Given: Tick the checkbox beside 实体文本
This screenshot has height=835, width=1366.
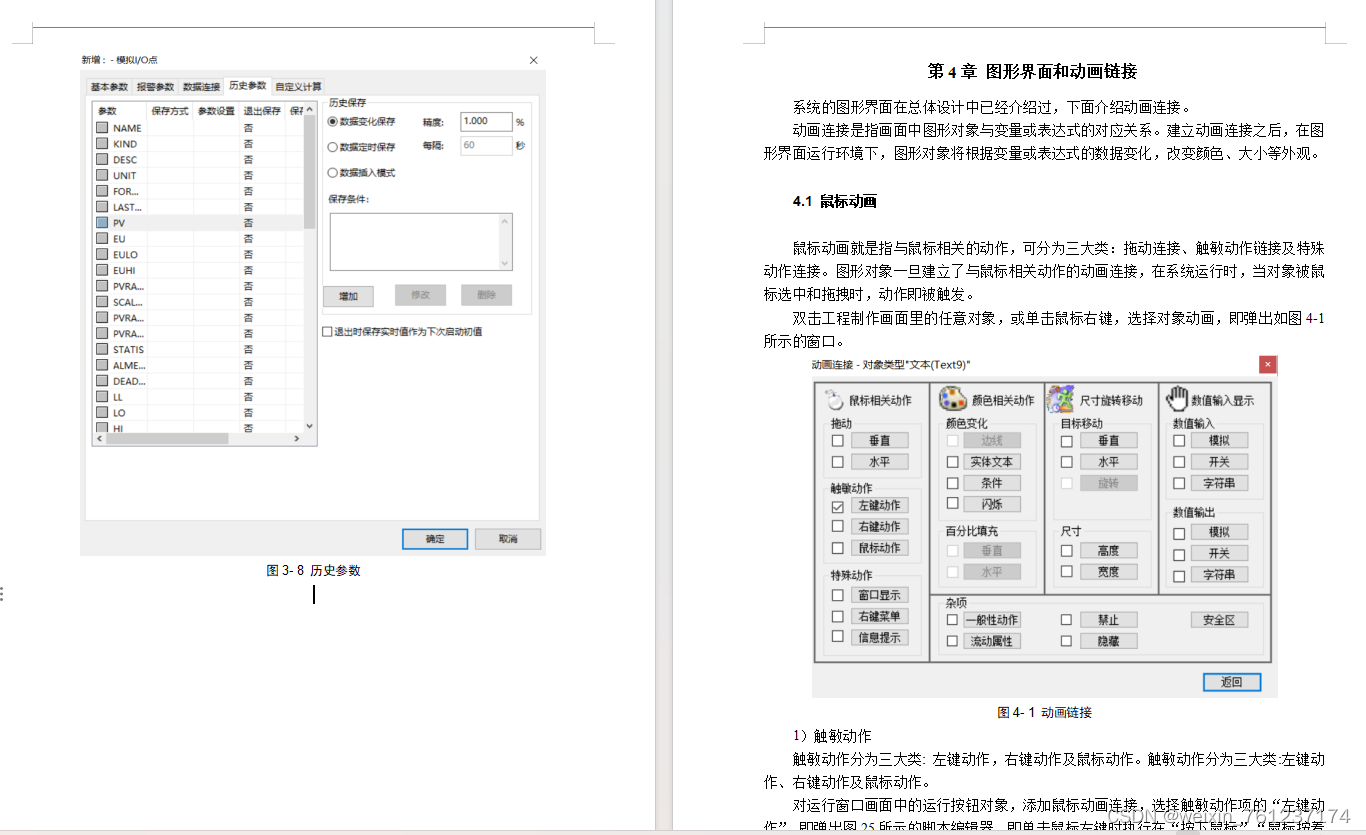Looking at the screenshot, I should 953,462.
